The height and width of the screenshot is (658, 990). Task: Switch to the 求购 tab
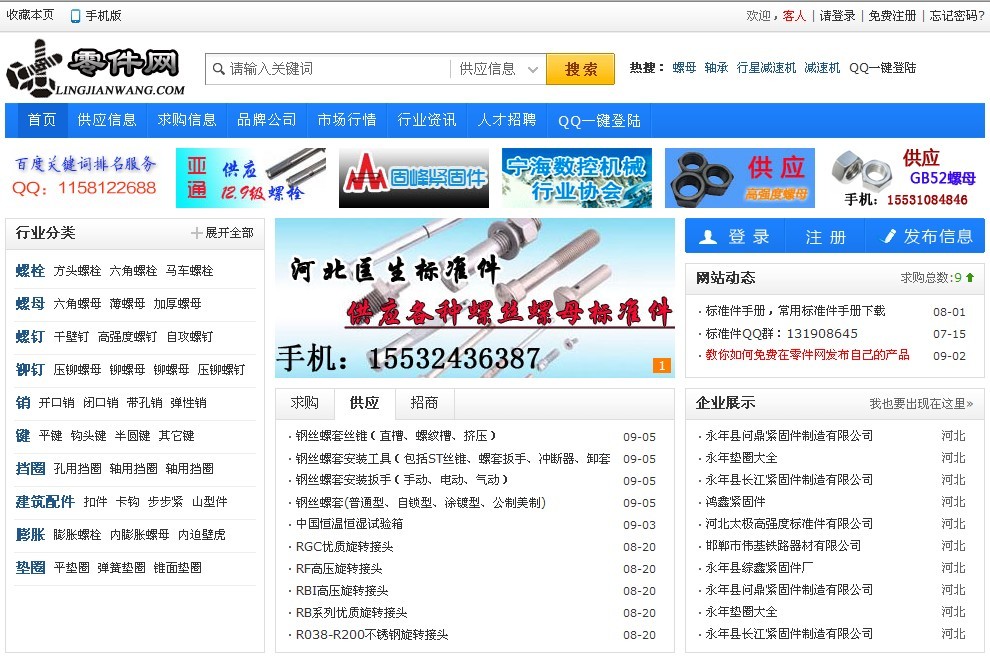point(305,403)
